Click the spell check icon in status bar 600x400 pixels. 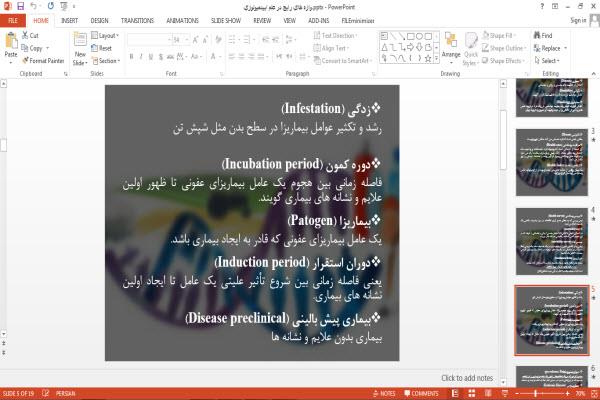46,393
